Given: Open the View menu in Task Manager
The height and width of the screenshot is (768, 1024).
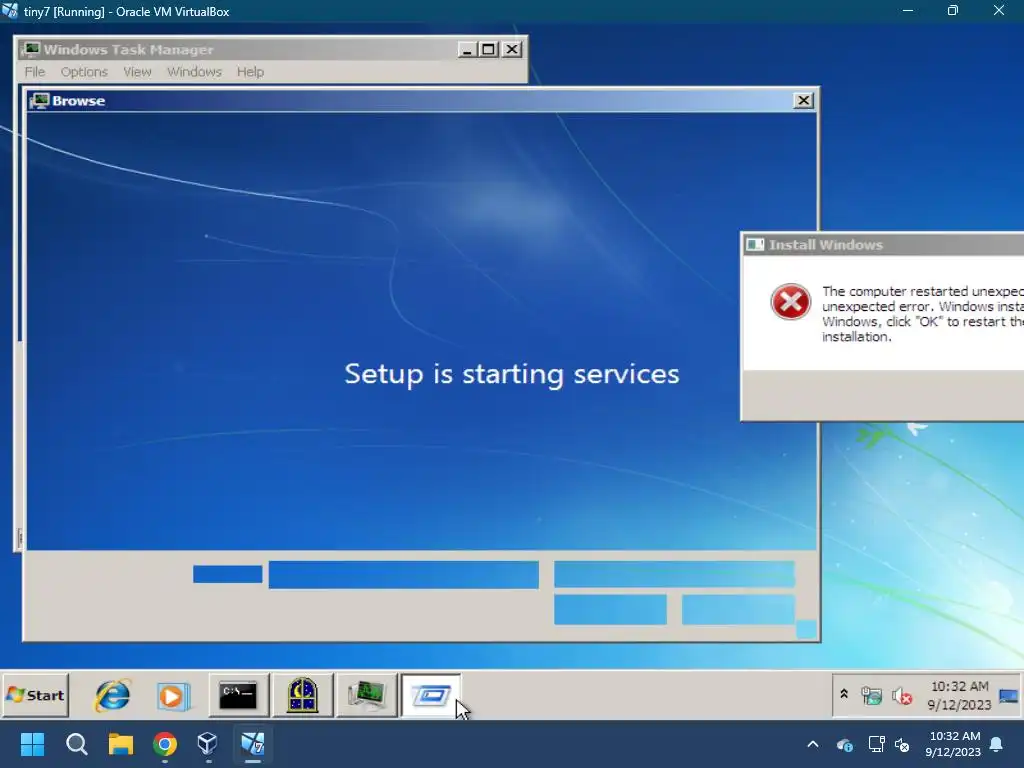Looking at the screenshot, I should click(137, 72).
